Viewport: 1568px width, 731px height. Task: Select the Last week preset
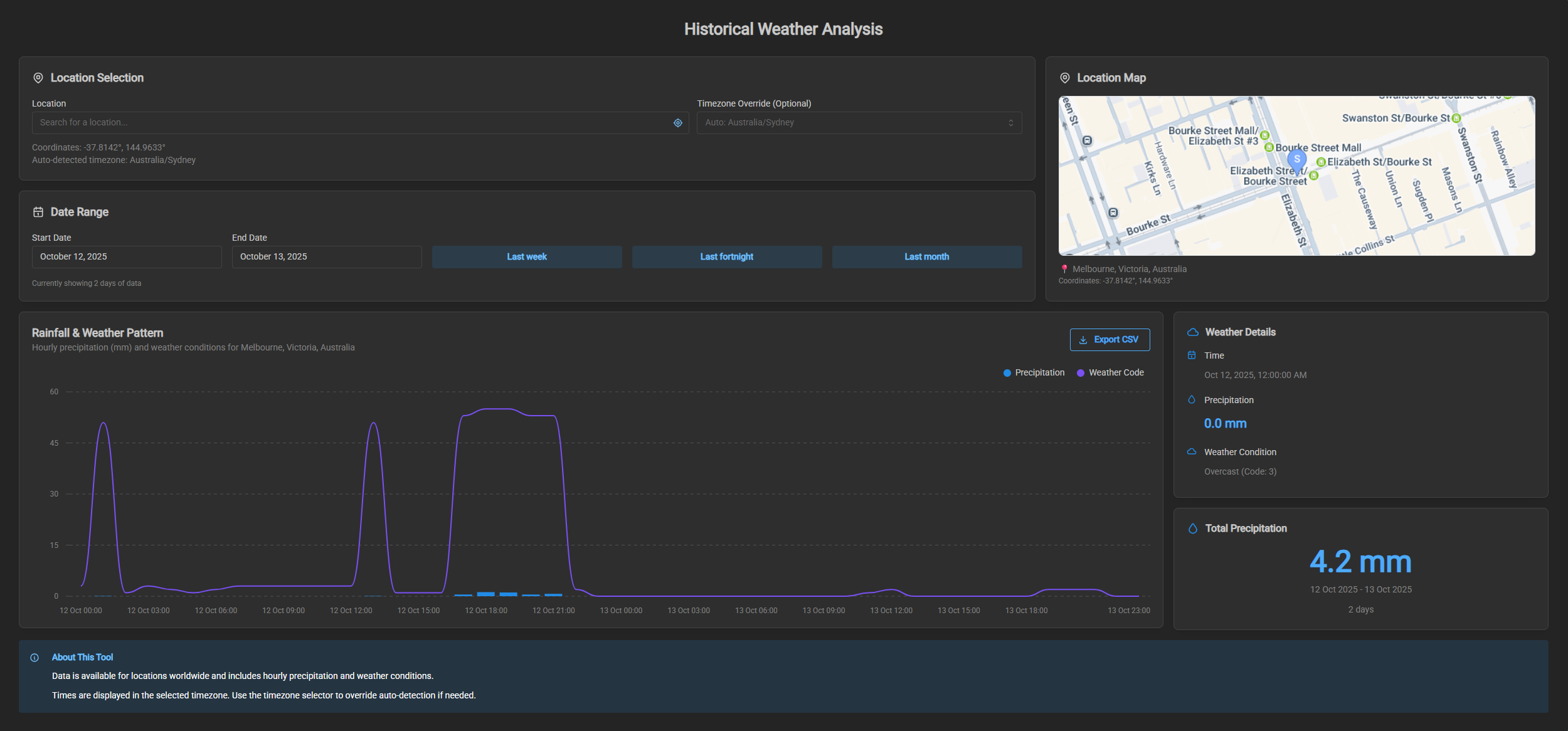[x=526, y=257]
